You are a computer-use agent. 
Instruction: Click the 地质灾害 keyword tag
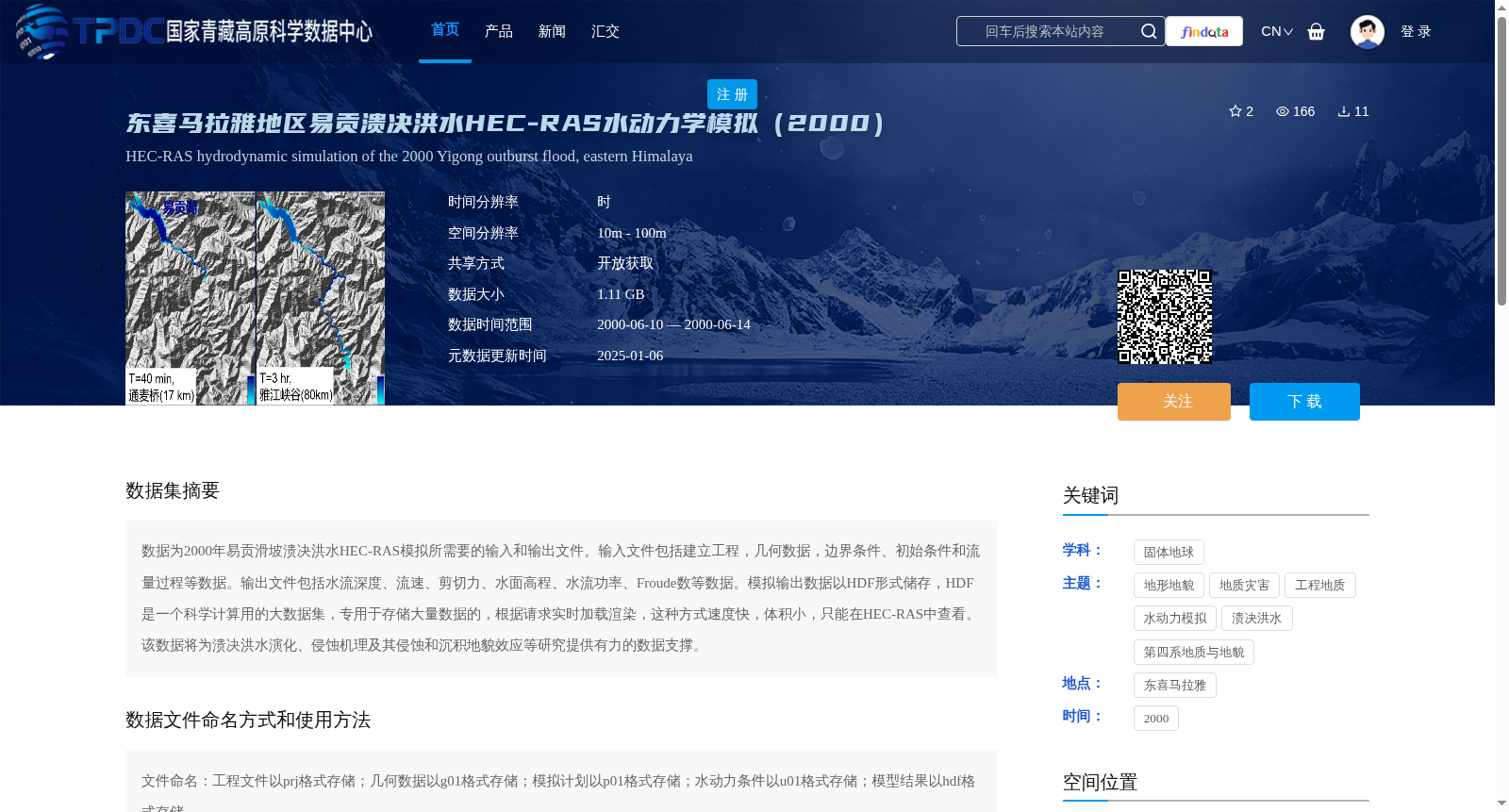pyautogui.click(x=1244, y=586)
